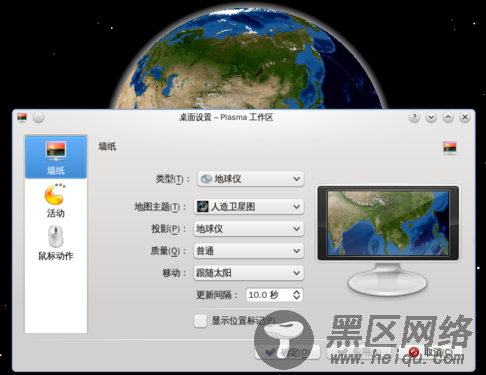Click the 类型(T) label

click(x=172, y=179)
